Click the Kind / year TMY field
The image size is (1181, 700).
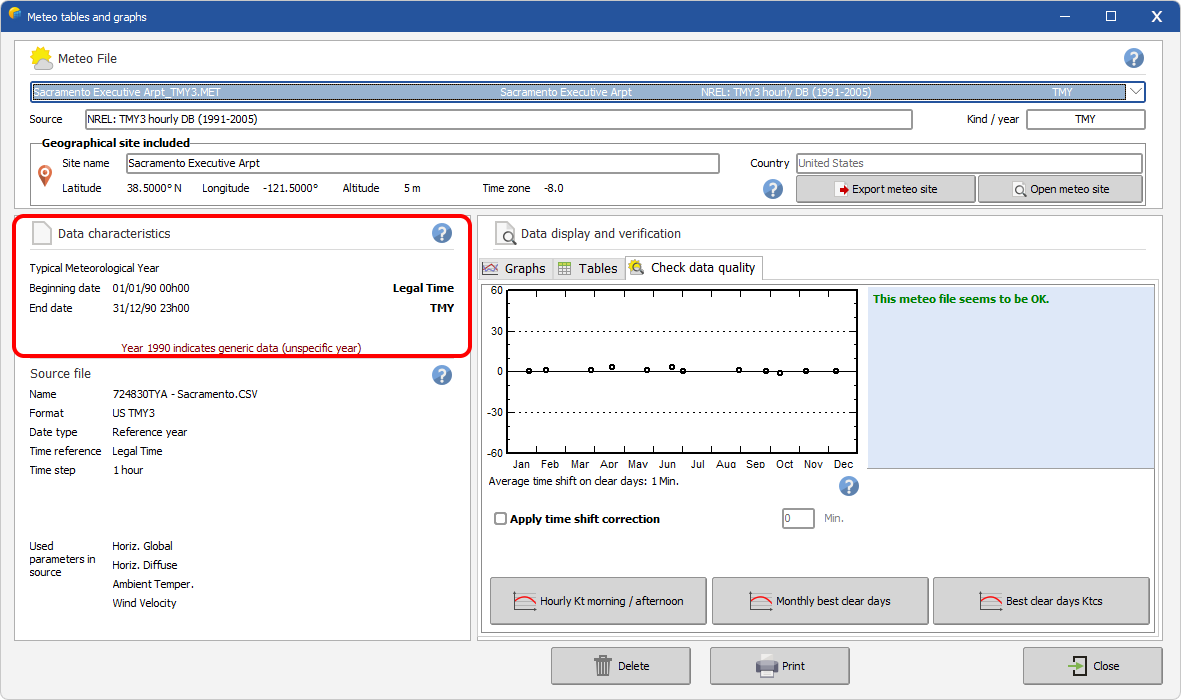point(1085,119)
